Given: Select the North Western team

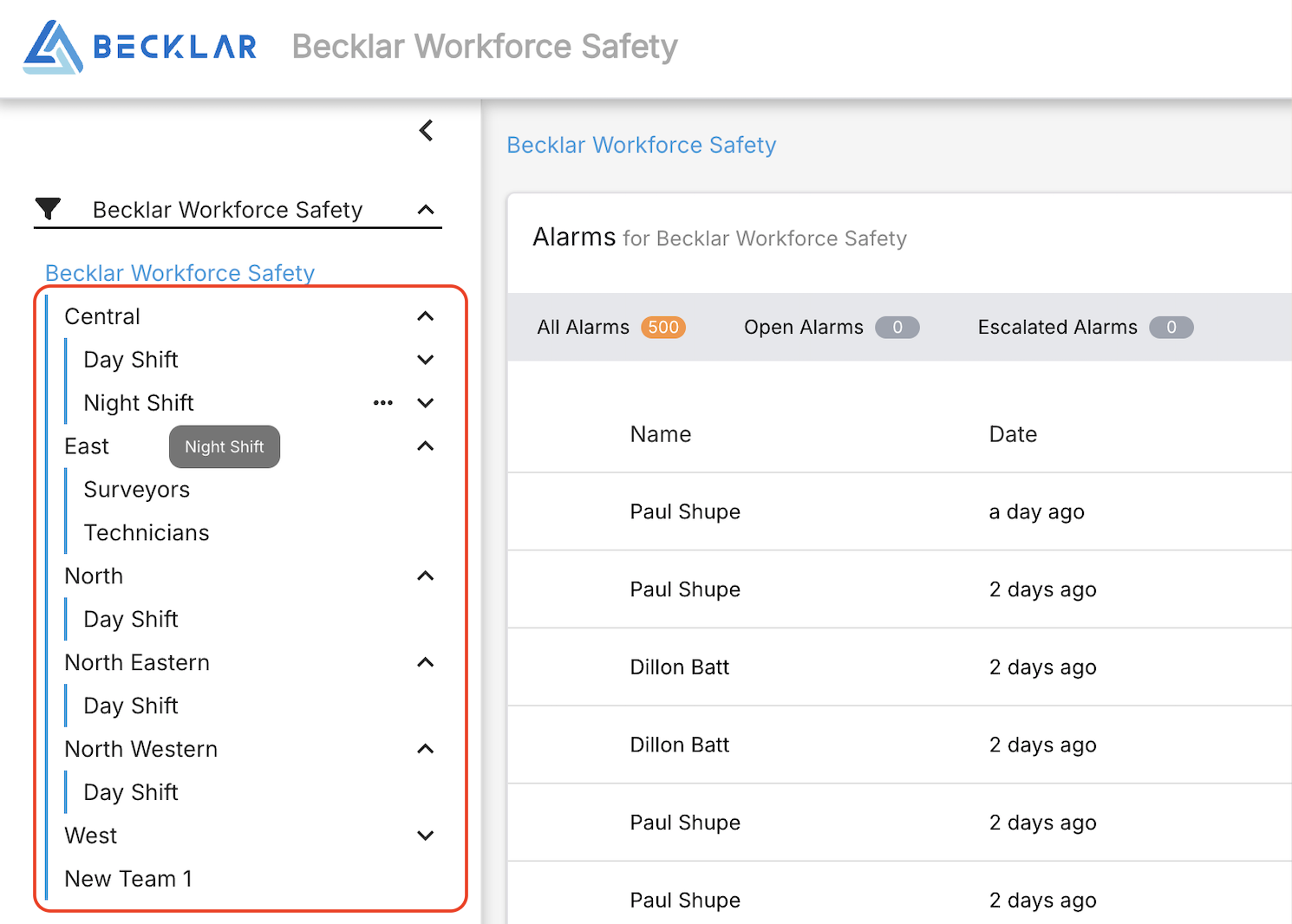Looking at the screenshot, I should (x=141, y=749).
